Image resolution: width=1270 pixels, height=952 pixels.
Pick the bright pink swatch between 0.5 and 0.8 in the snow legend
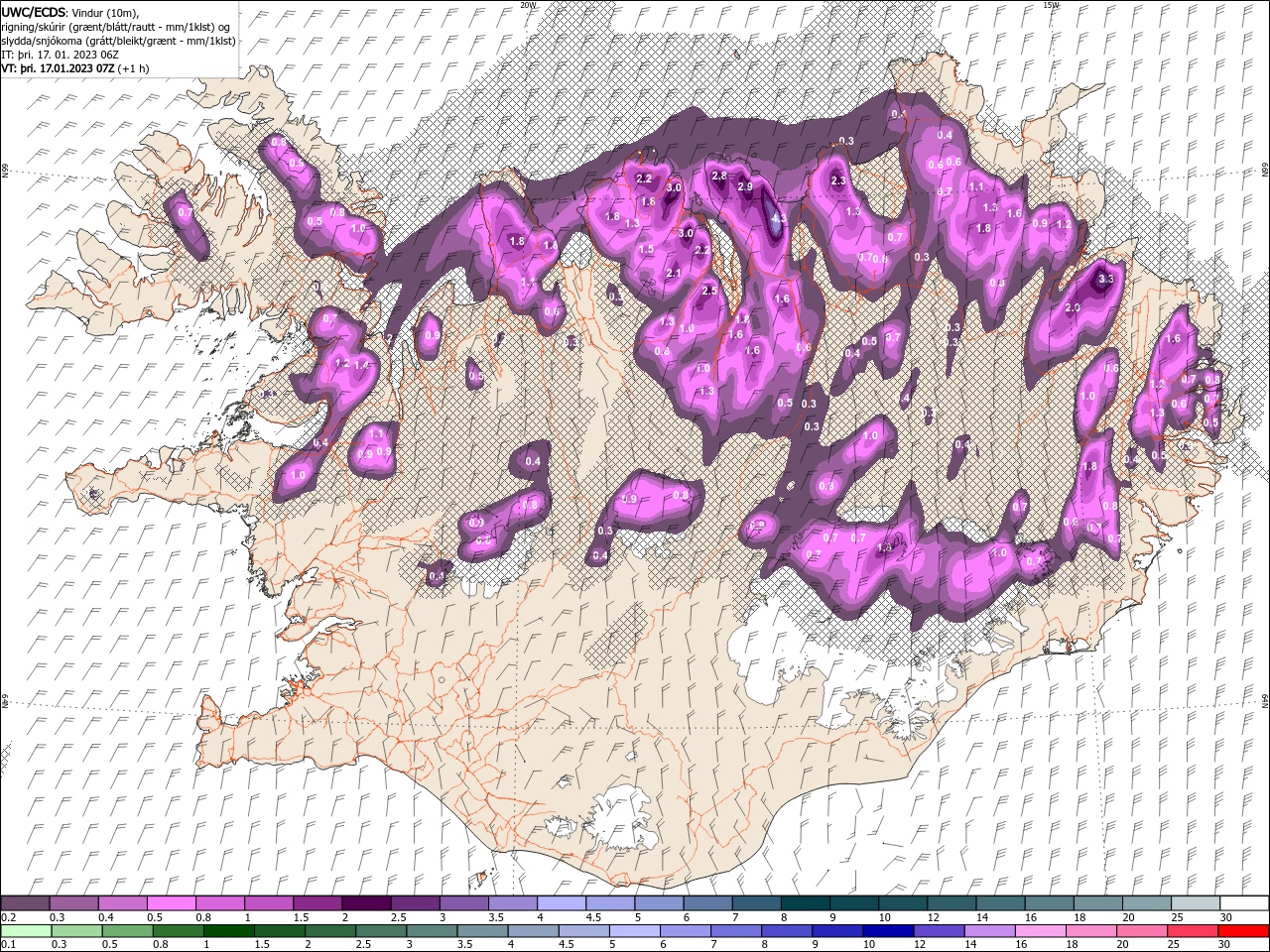coord(171,903)
